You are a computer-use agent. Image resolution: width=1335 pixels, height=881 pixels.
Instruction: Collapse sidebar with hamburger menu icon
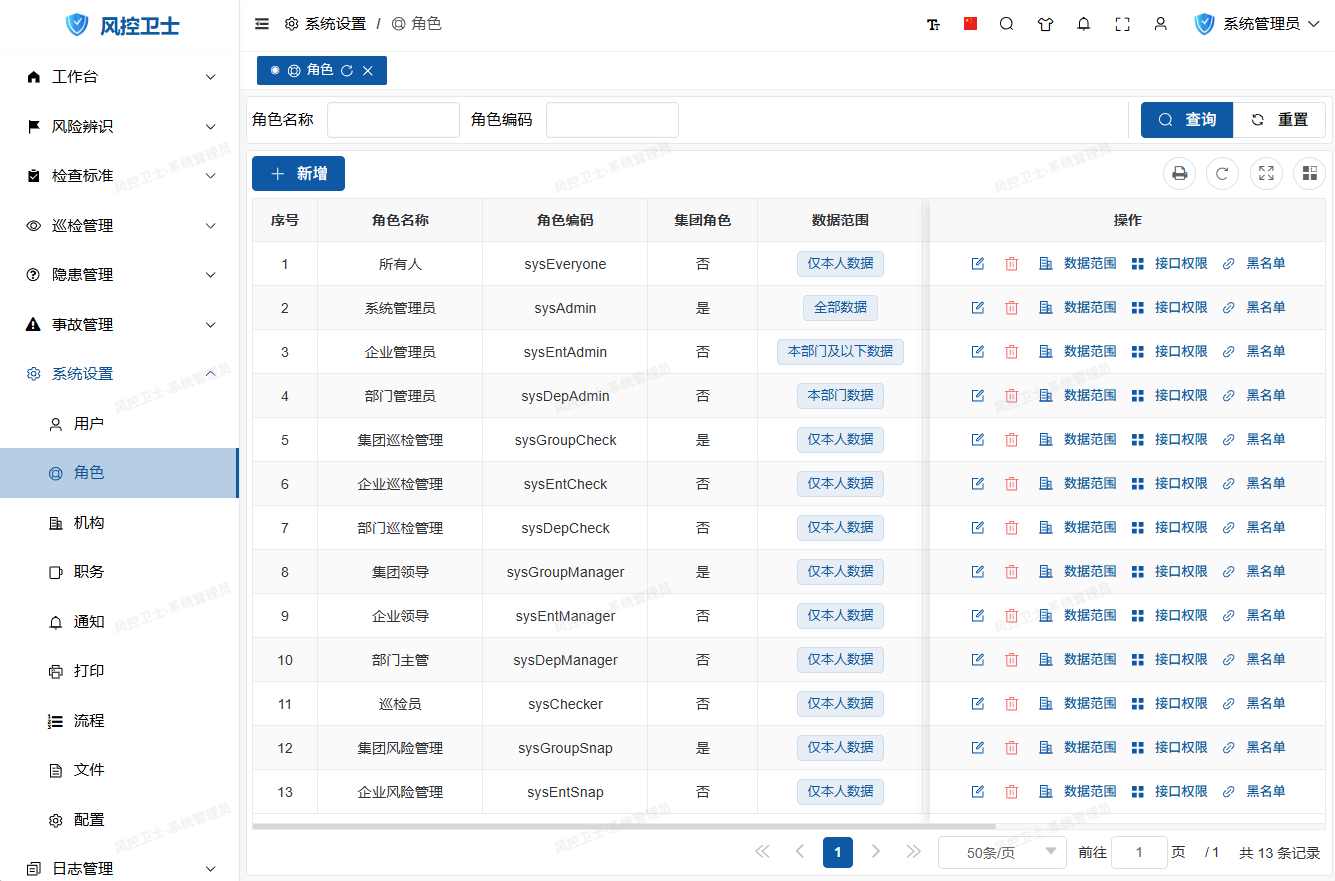click(x=262, y=24)
